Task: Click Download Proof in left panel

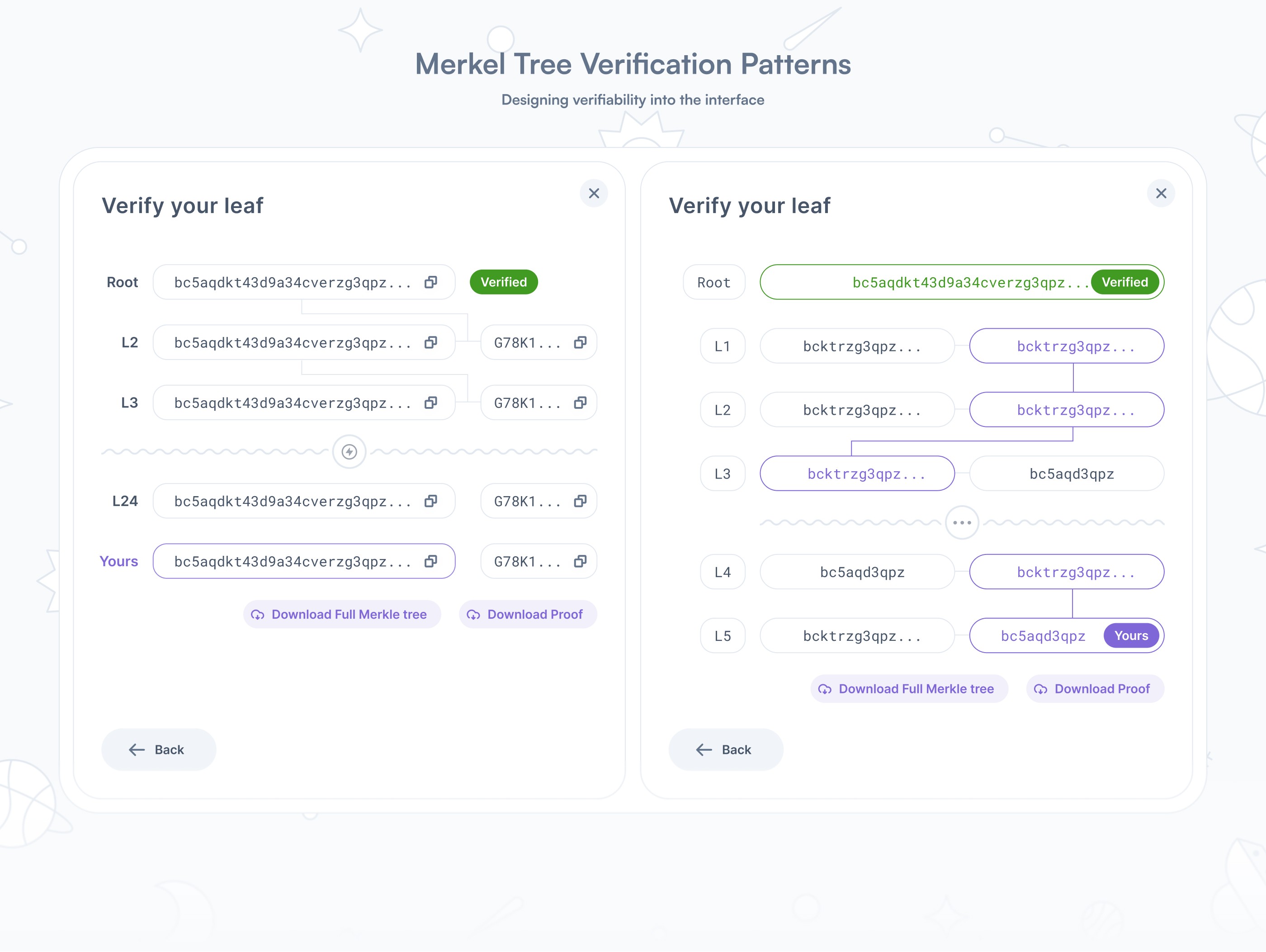Action: tap(528, 614)
